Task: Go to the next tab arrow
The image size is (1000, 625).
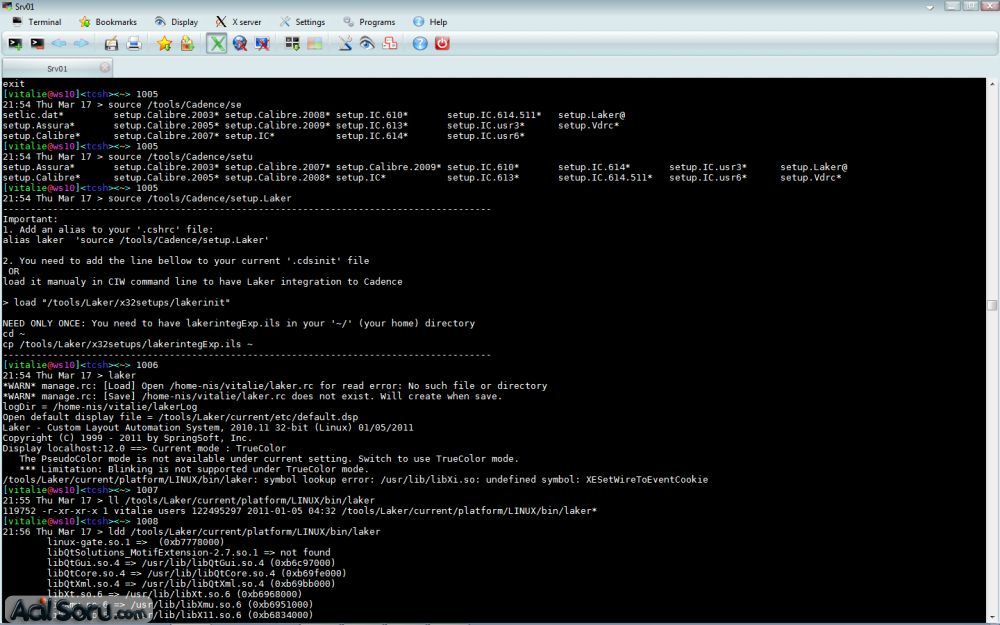Action: pos(81,43)
